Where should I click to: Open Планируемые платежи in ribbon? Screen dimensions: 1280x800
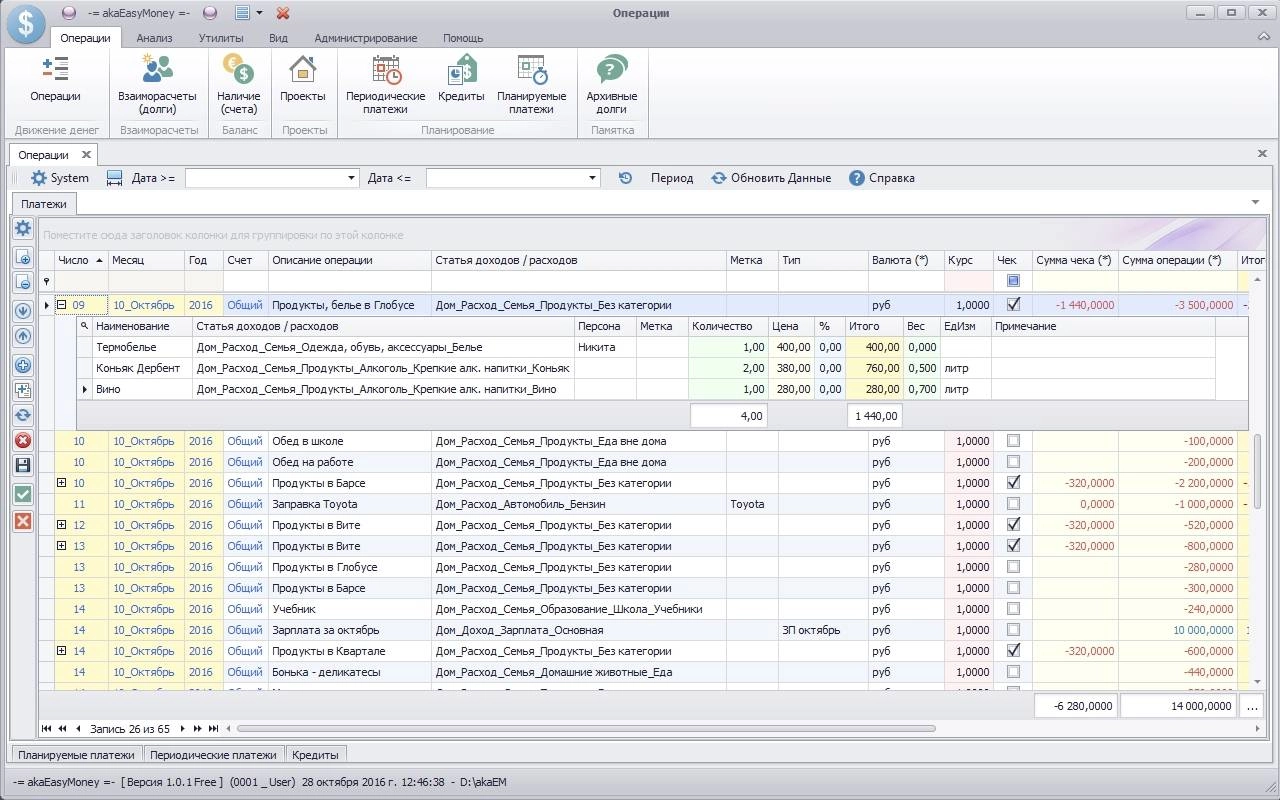[x=531, y=85]
